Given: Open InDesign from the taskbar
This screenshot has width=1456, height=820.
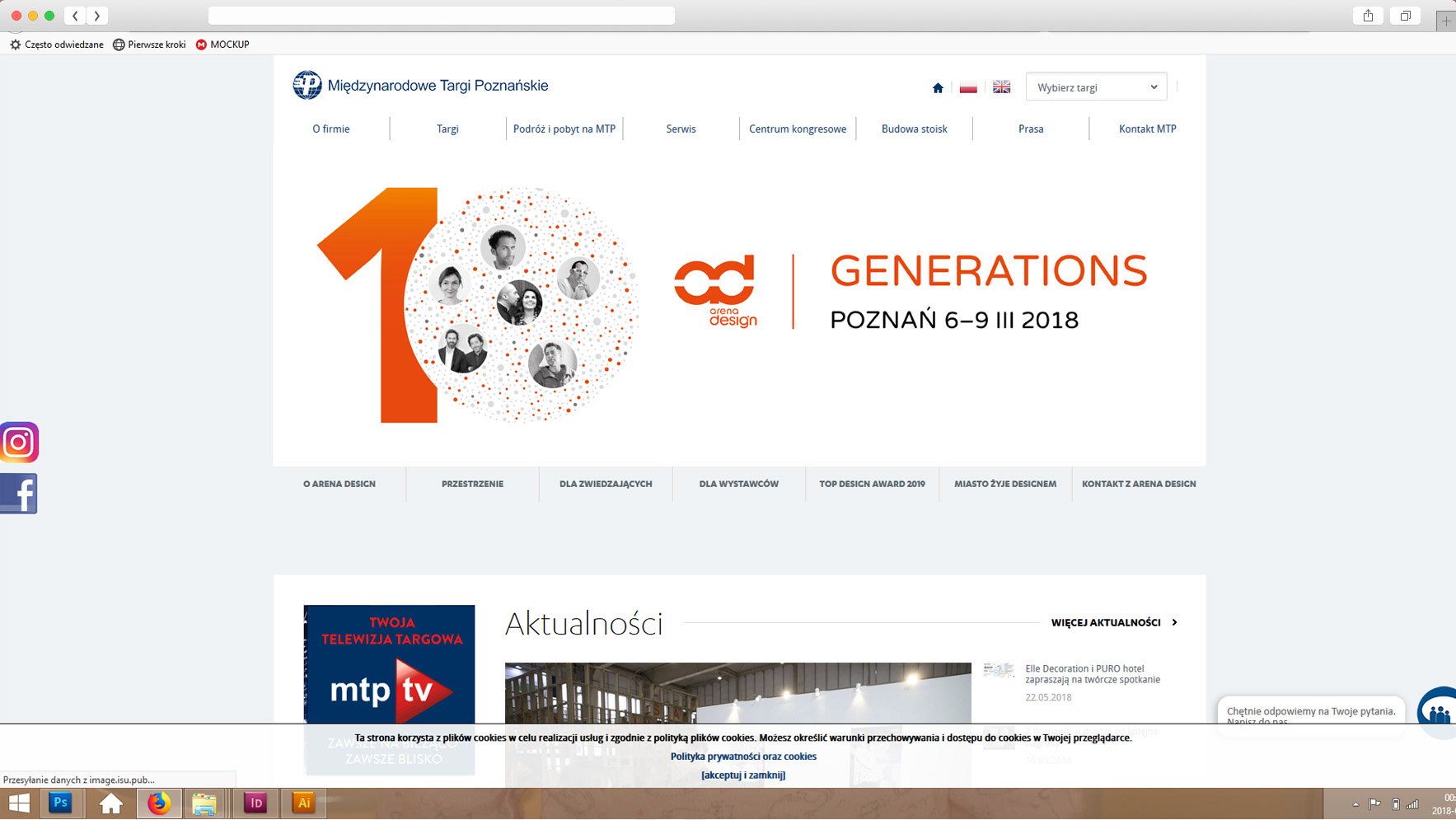Looking at the screenshot, I should [x=255, y=803].
